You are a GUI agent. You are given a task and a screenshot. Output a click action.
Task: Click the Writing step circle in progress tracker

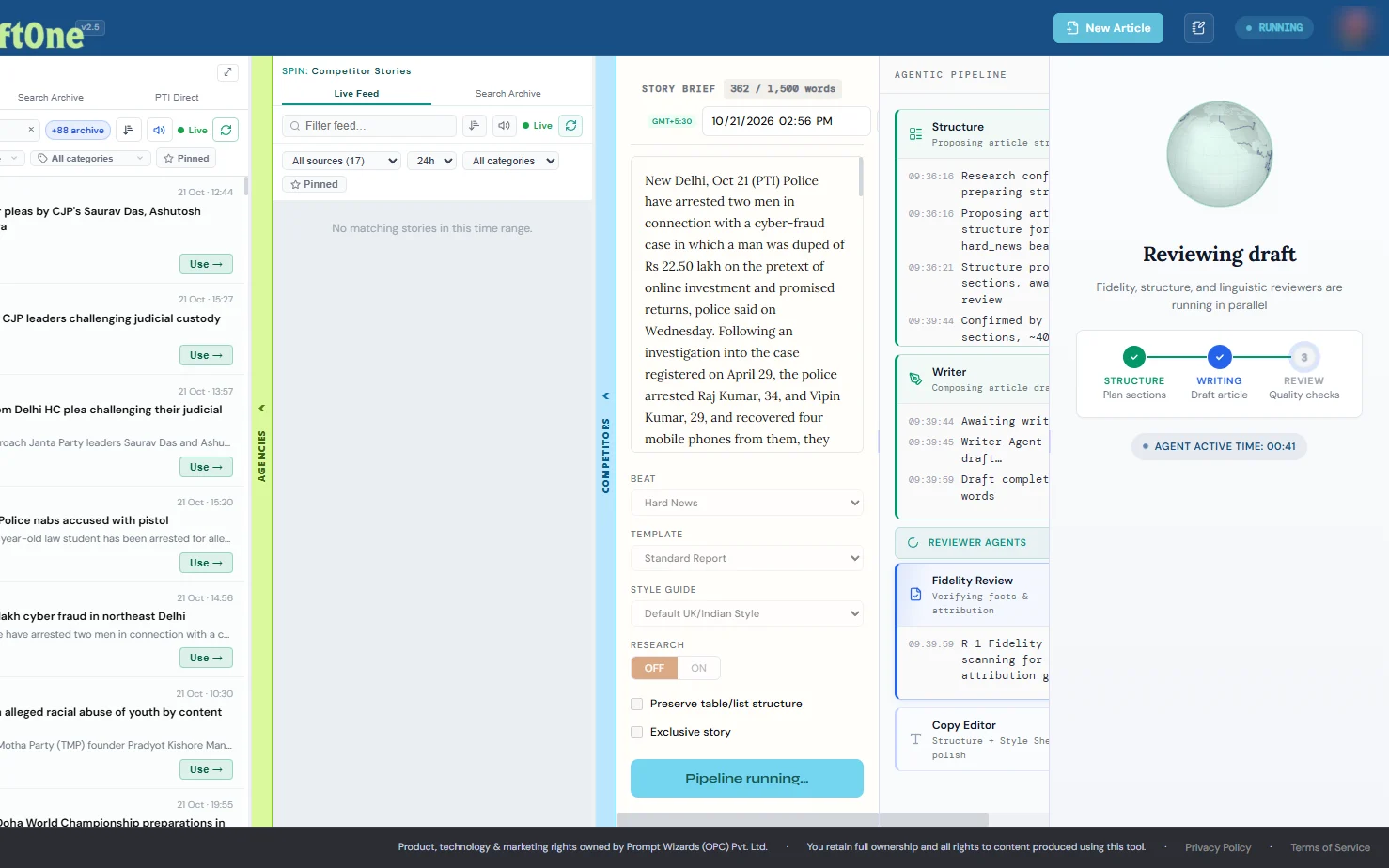point(1219,357)
